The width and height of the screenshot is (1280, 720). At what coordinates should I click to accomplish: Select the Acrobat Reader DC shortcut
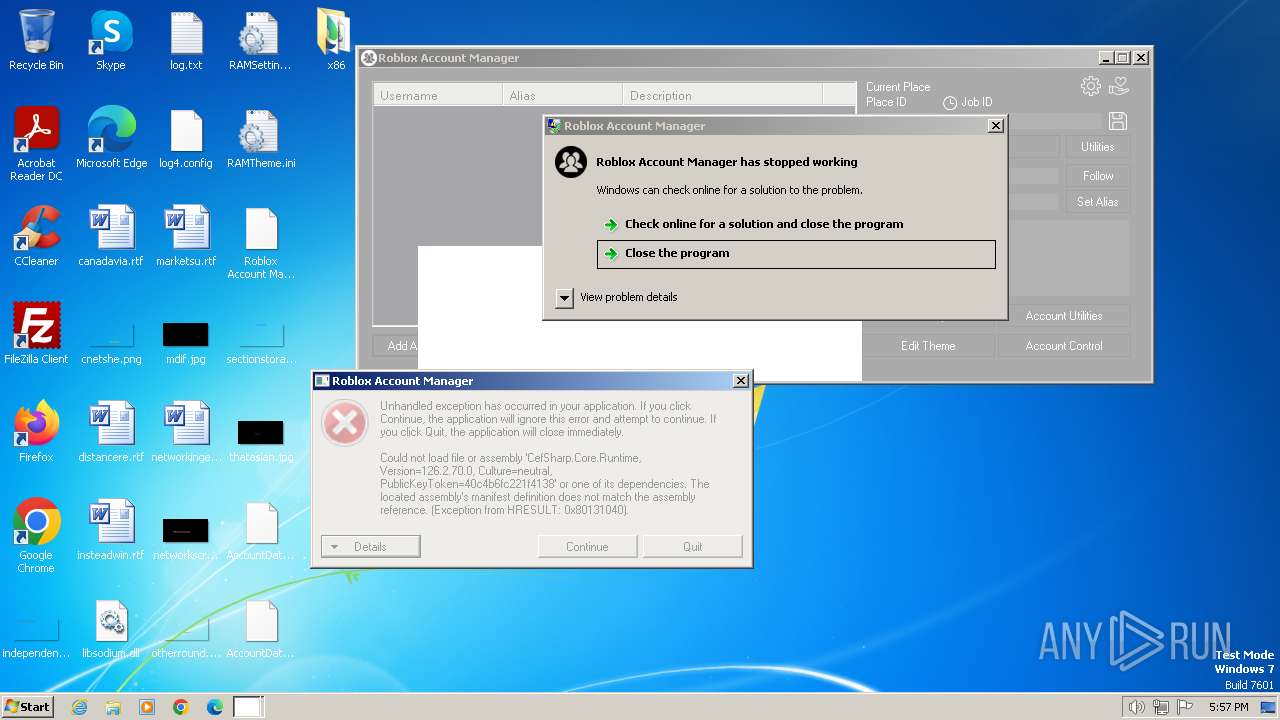[36, 145]
